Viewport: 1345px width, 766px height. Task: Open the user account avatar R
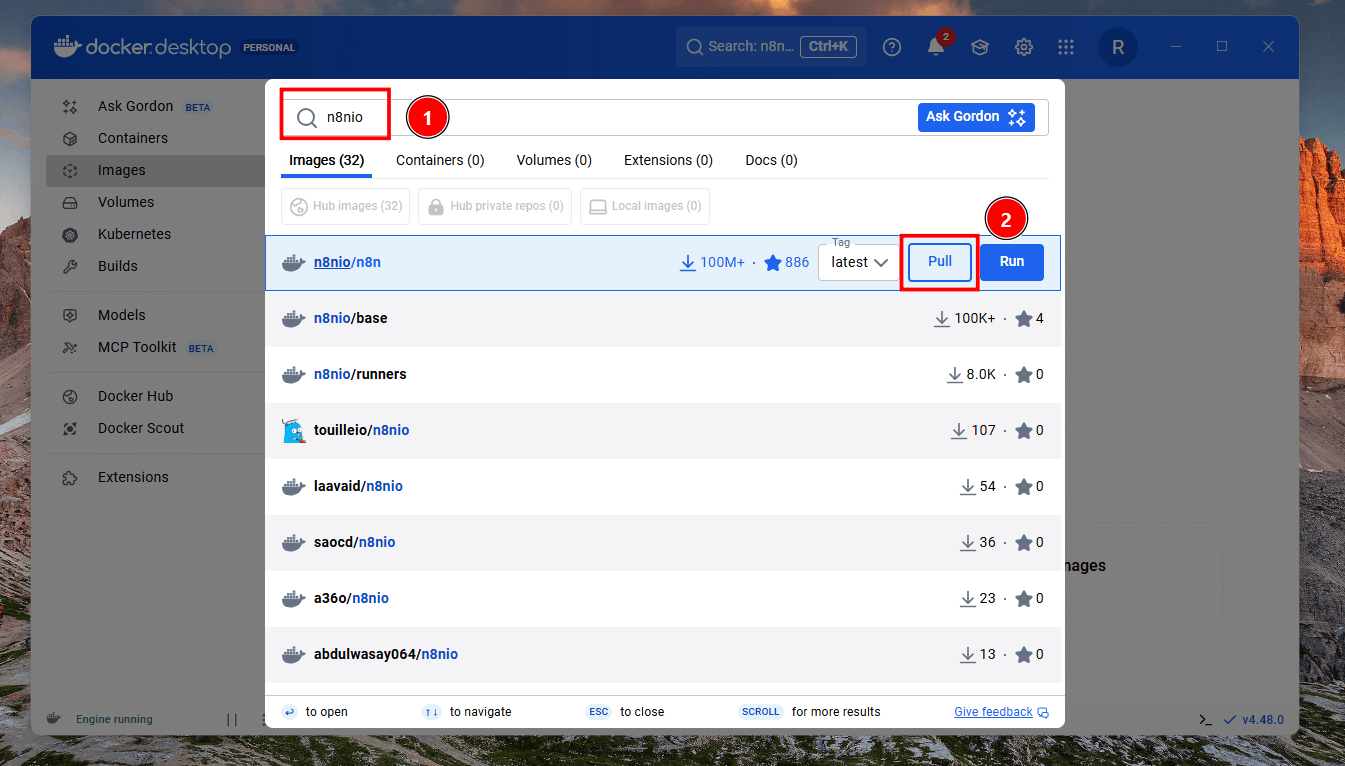click(x=1117, y=47)
